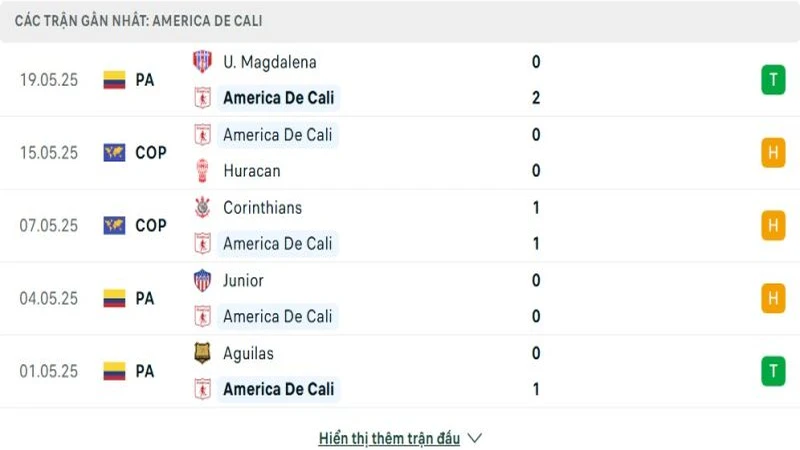Open the U. Magdalena team name link

coord(269,62)
